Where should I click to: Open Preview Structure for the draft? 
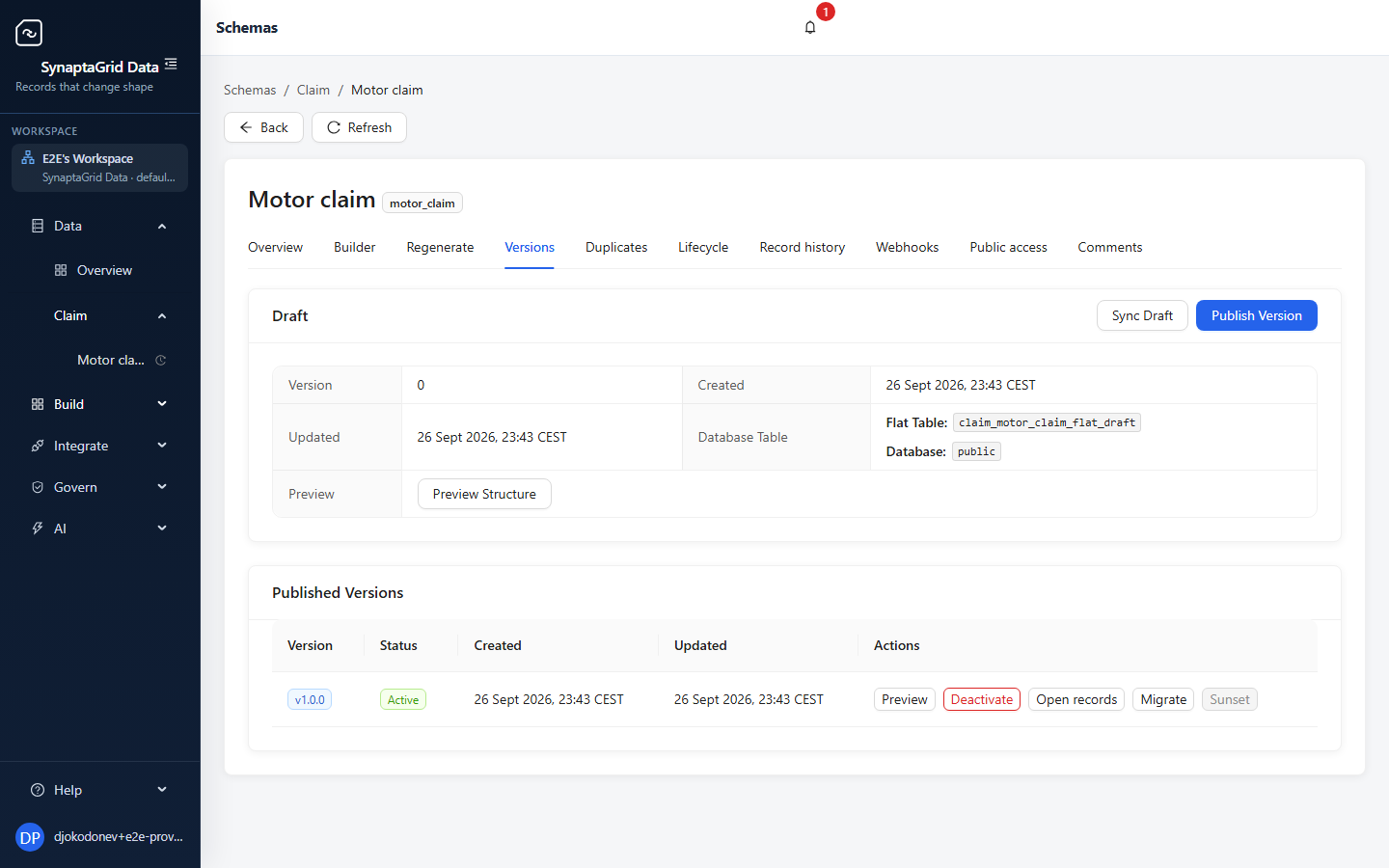click(484, 494)
